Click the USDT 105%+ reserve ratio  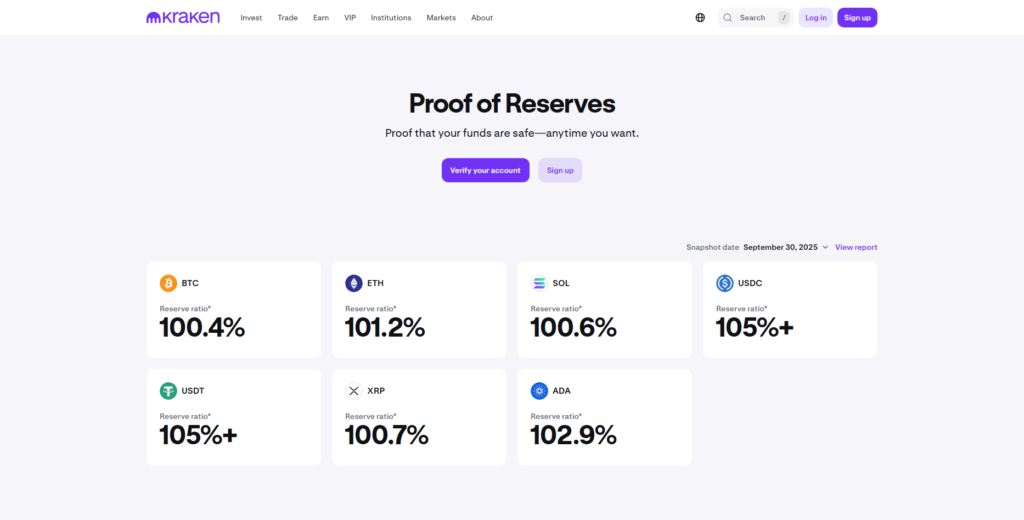point(199,435)
